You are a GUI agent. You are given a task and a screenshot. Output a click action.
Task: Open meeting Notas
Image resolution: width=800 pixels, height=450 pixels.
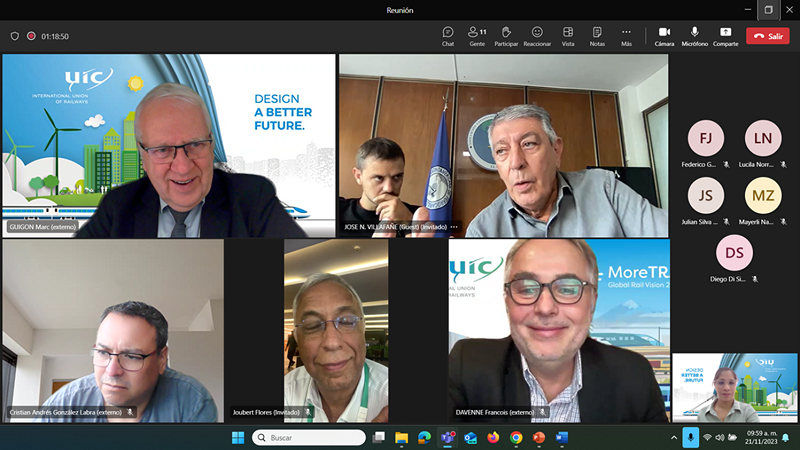pyautogui.click(x=597, y=36)
